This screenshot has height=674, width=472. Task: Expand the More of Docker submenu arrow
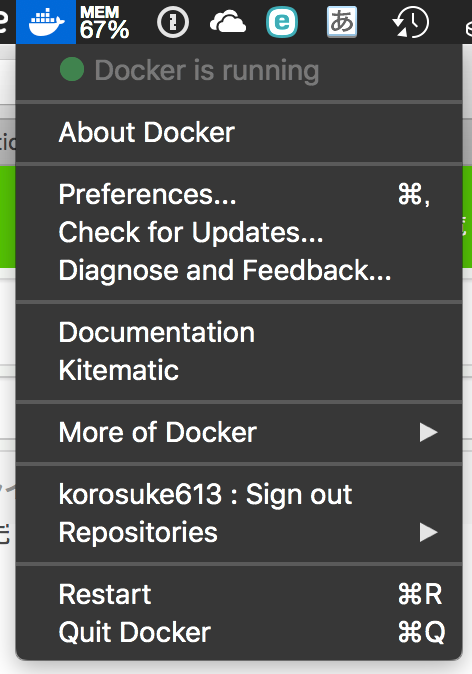tap(429, 432)
